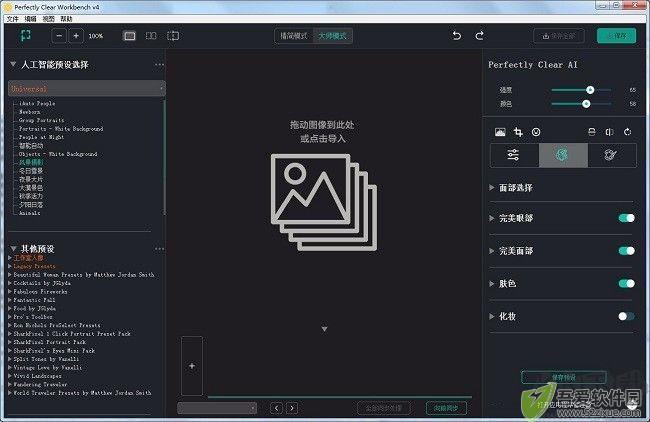The height and width of the screenshot is (422, 650).
Task: Open the histogram image icon in right panel
Action: (x=500, y=132)
